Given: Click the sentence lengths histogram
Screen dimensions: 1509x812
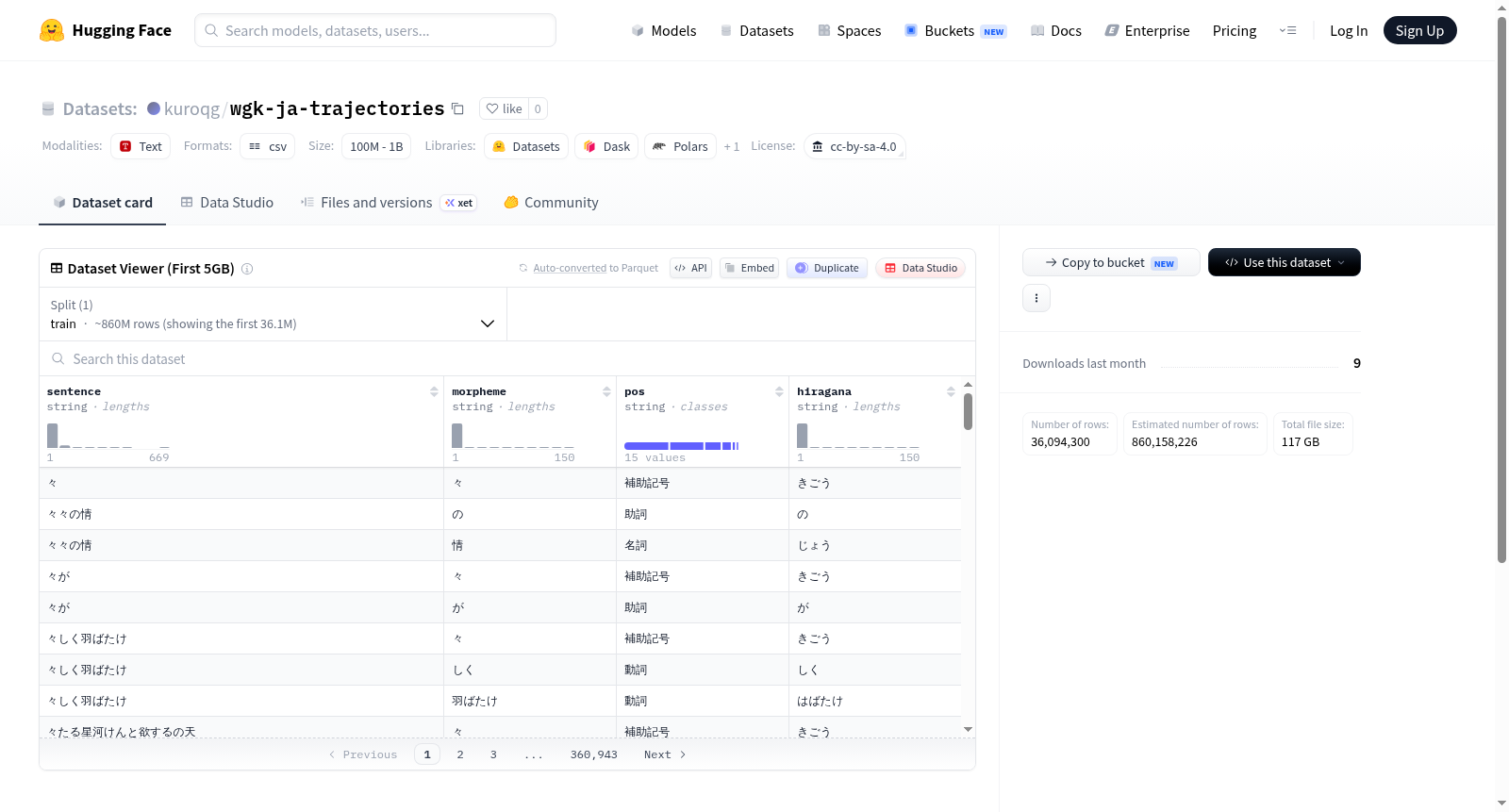Looking at the screenshot, I should [x=108, y=436].
